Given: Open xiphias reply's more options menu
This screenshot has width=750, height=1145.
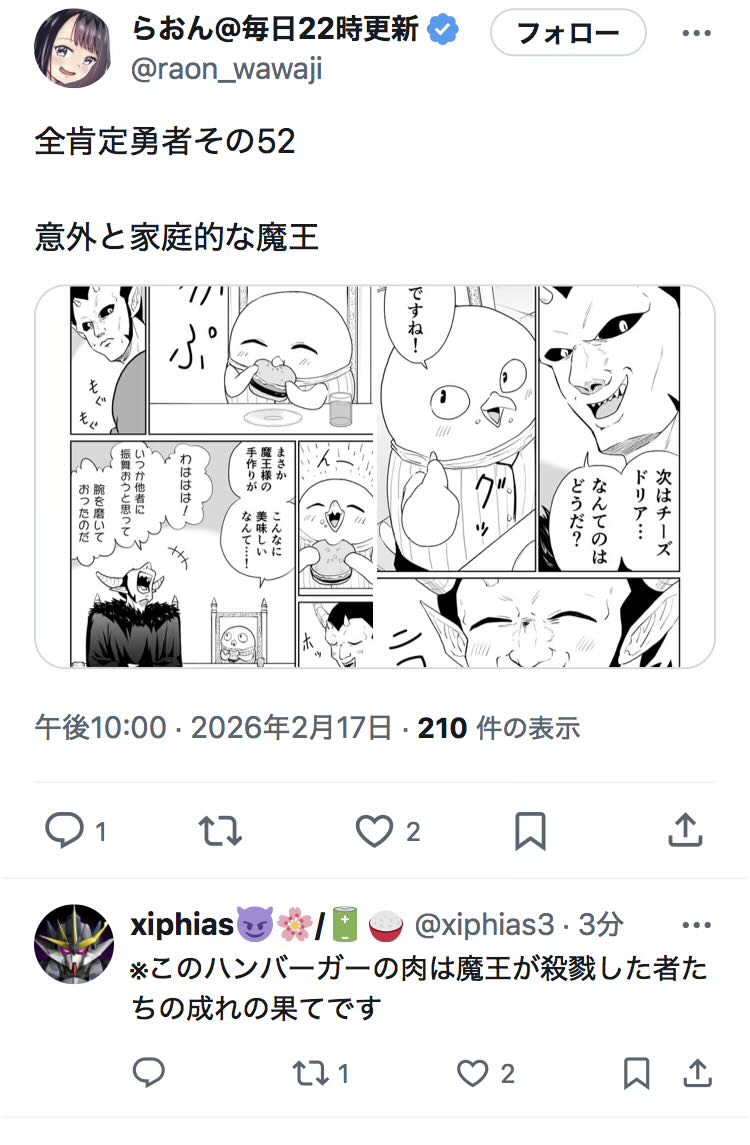Looking at the screenshot, I should [x=696, y=925].
